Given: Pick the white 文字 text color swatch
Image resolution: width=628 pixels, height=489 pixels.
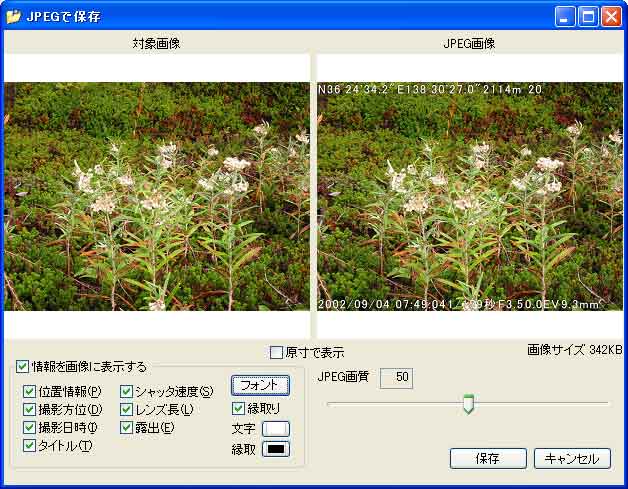Looking at the screenshot, I should click(275, 428).
